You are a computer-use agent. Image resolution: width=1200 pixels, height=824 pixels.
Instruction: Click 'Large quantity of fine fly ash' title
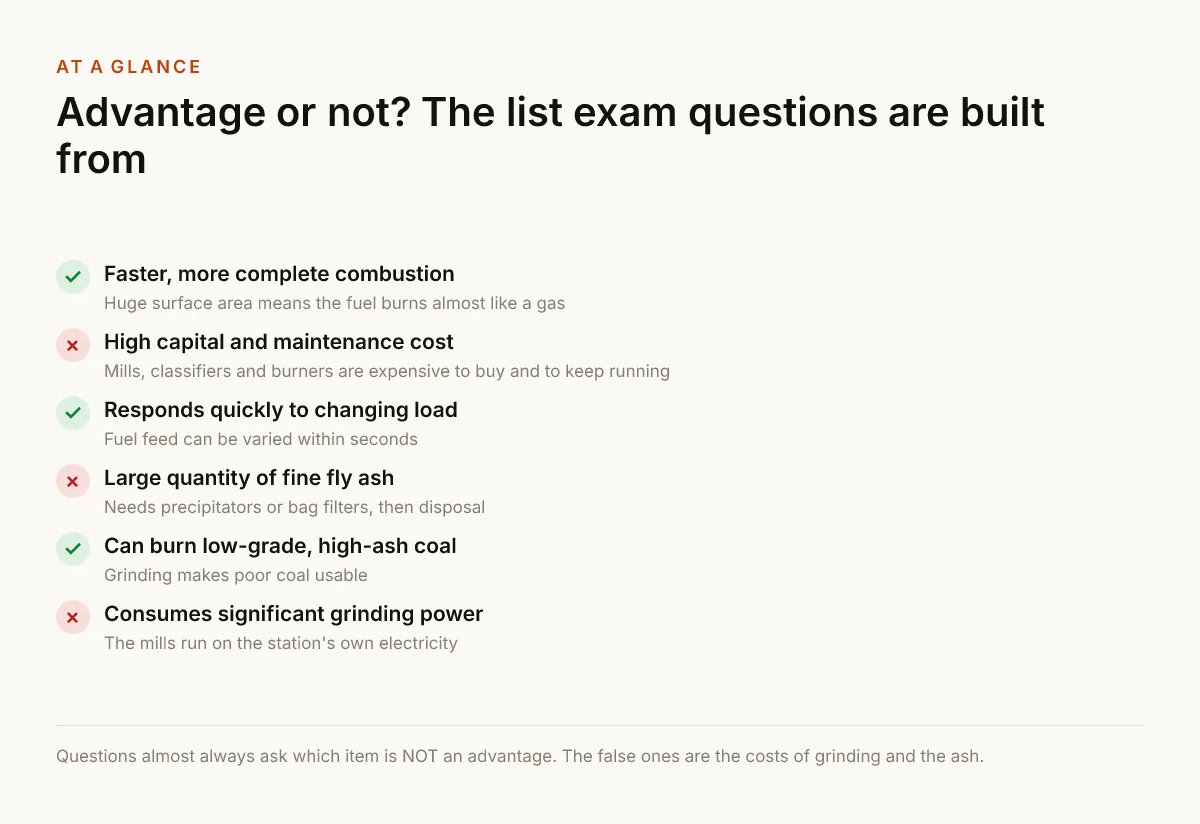249,478
